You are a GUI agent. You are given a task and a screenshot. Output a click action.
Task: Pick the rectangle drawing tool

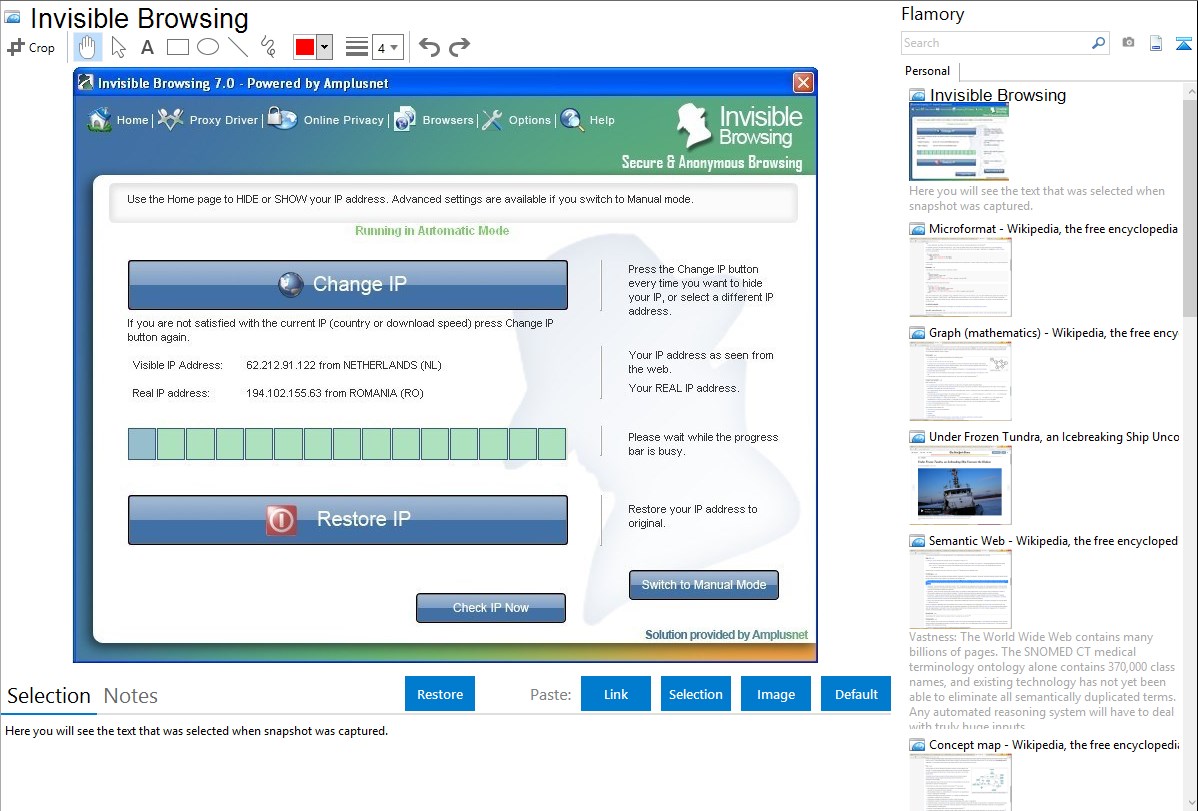tap(177, 47)
